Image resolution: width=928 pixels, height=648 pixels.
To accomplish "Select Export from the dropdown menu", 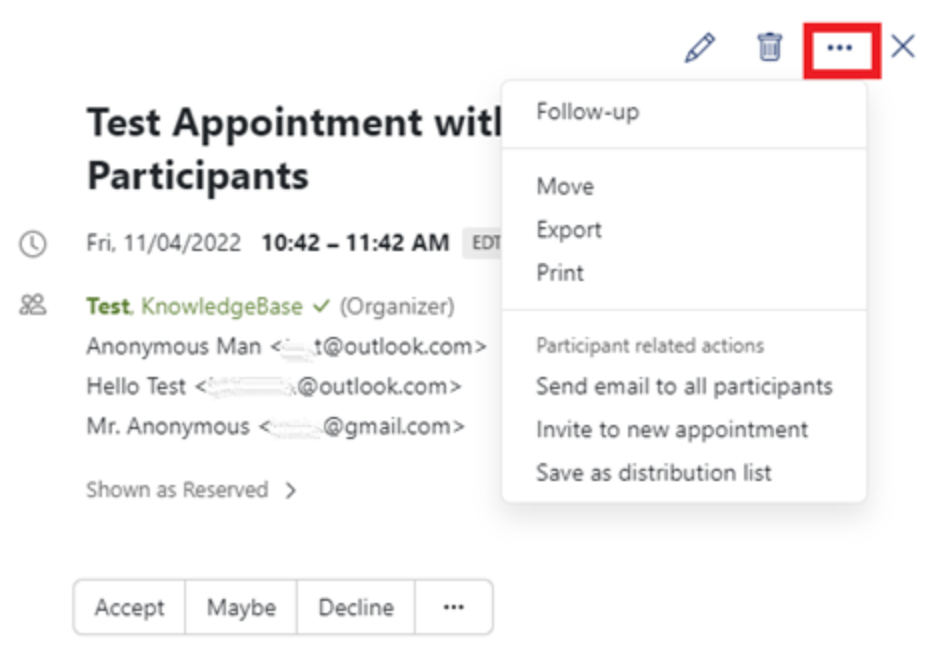I will tap(569, 229).
